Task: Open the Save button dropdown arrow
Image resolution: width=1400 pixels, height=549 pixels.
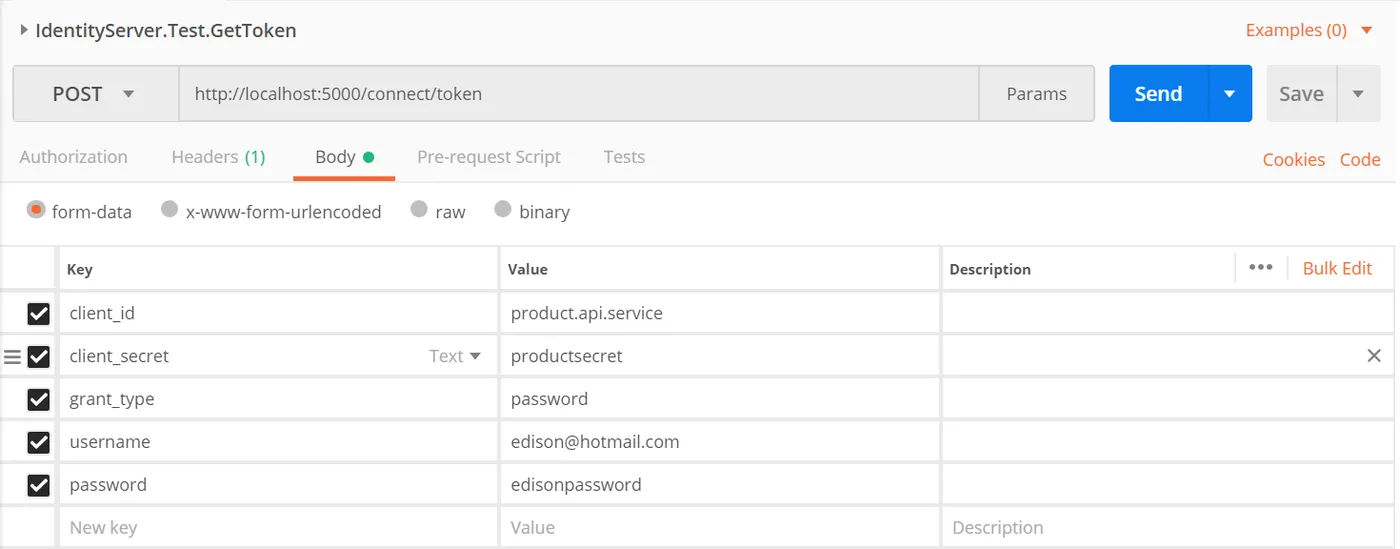Action: tap(1358, 94)
